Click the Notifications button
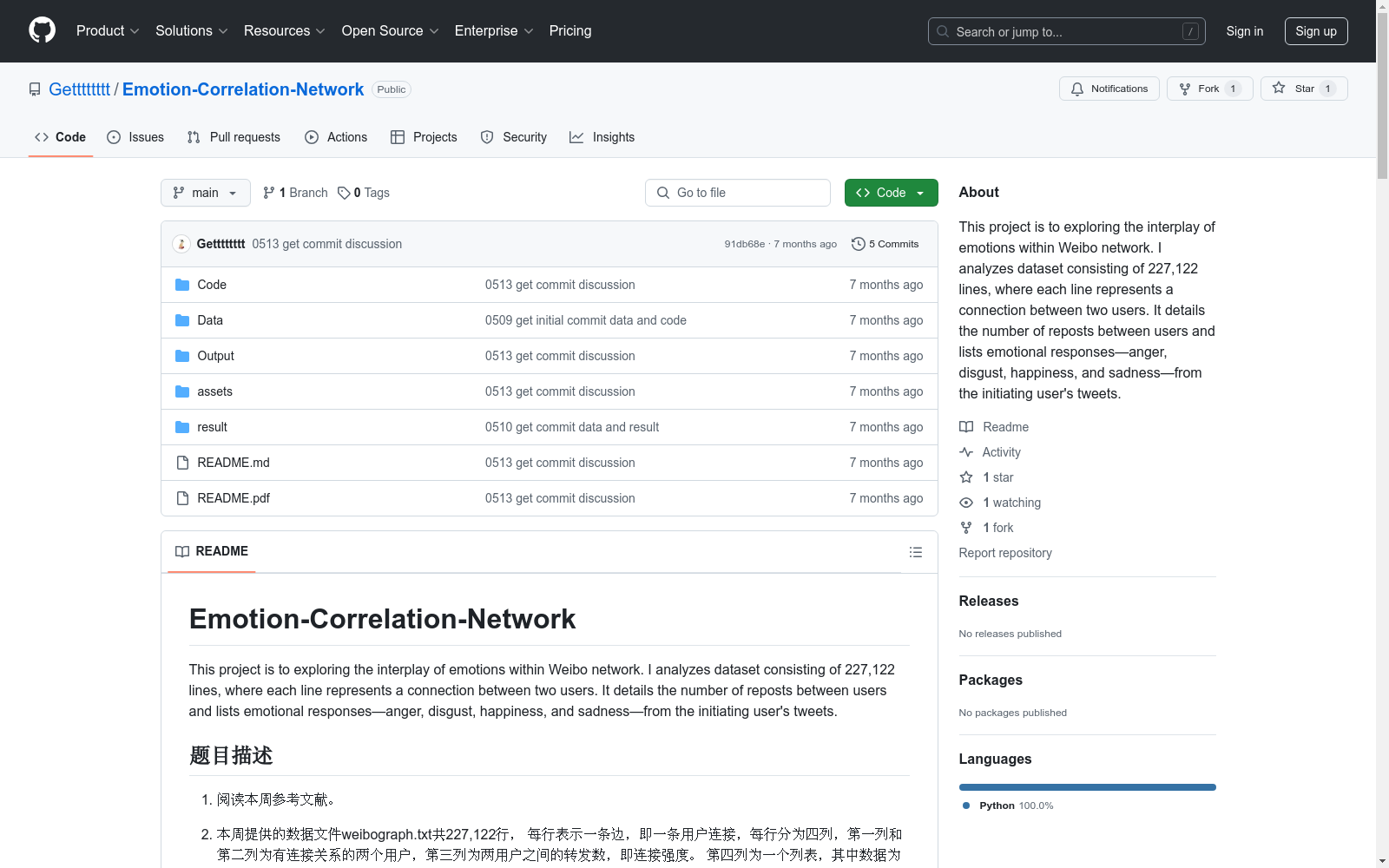The image size is (1389, 868). point(1109,89)
